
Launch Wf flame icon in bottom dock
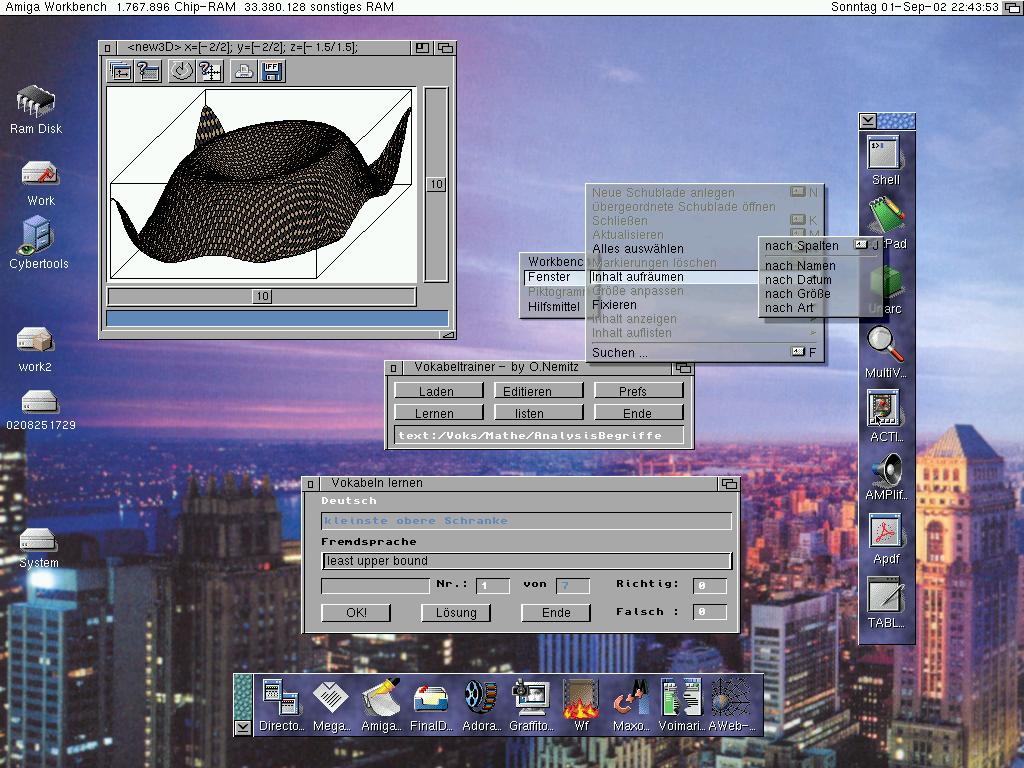(581, 700)
